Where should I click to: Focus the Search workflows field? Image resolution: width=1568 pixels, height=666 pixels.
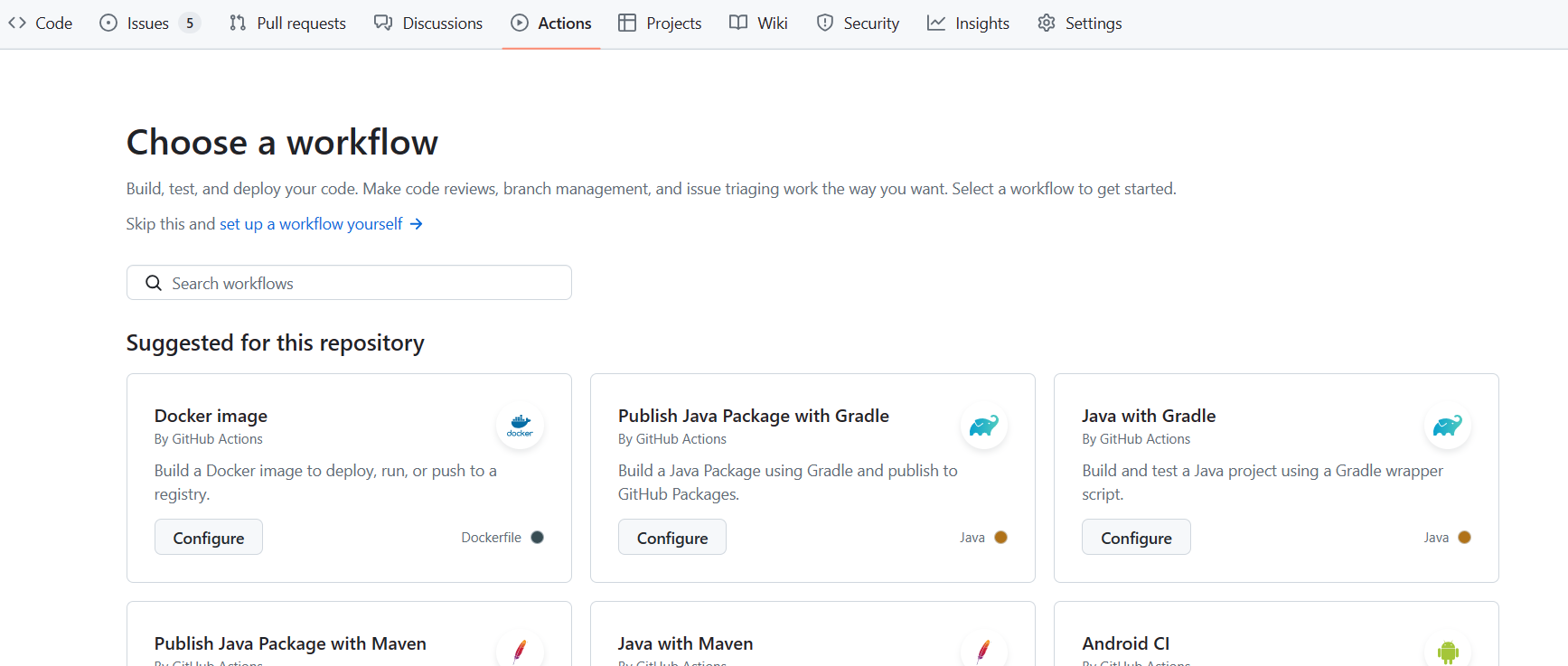click(349, 283)
